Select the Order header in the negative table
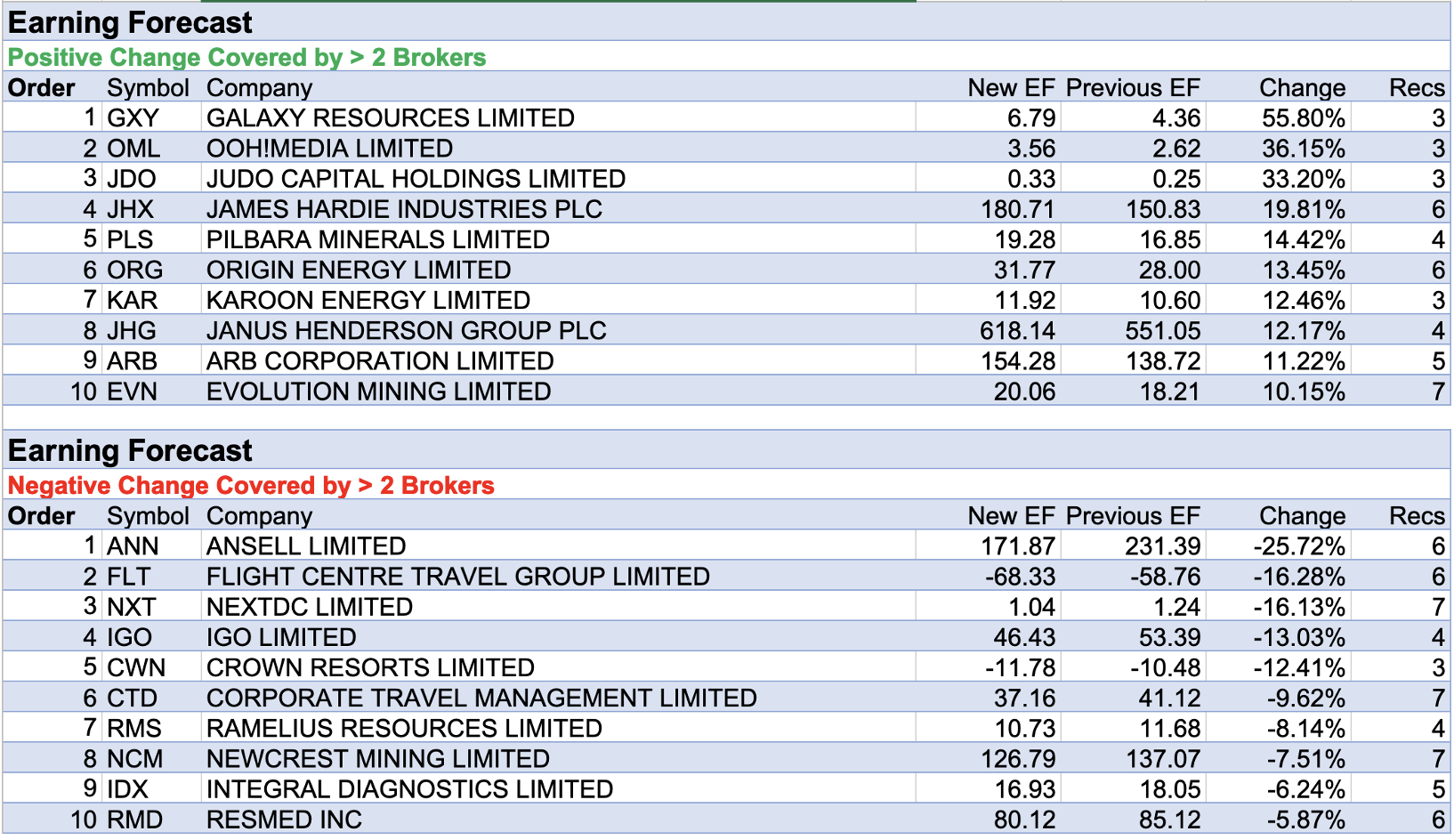The height and width of the screenshot is (840, 1454). point(42,516)
